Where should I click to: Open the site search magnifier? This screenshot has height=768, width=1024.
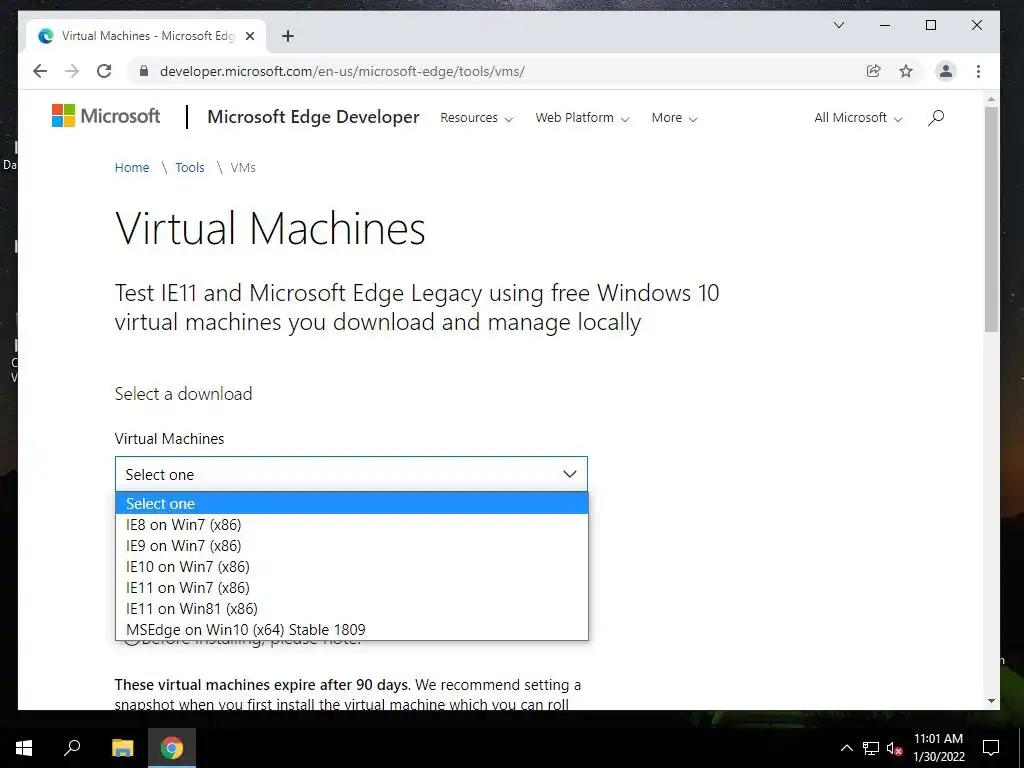click(936, 118)
